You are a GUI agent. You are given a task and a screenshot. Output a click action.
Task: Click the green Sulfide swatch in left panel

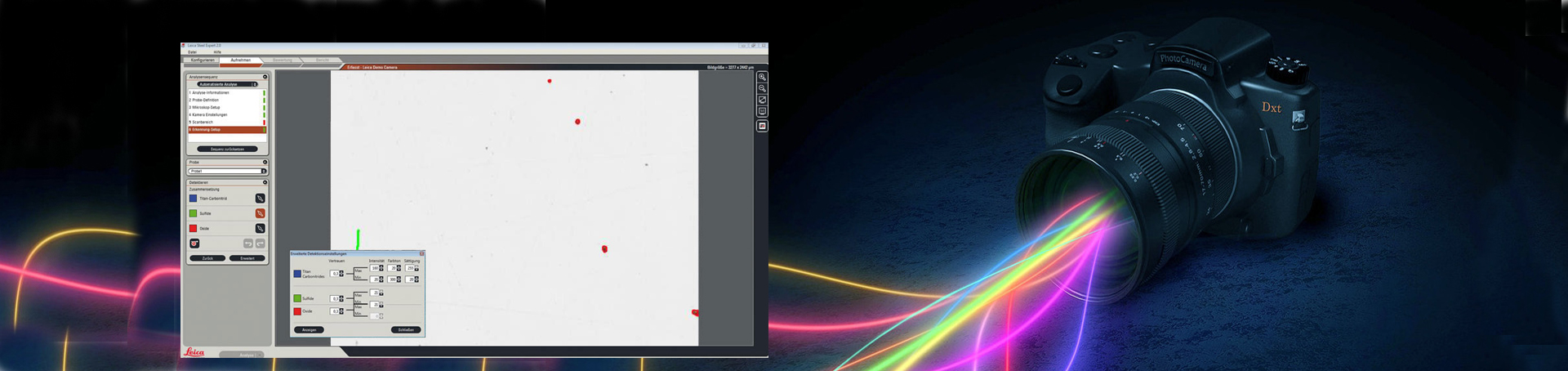coord(194,213)
